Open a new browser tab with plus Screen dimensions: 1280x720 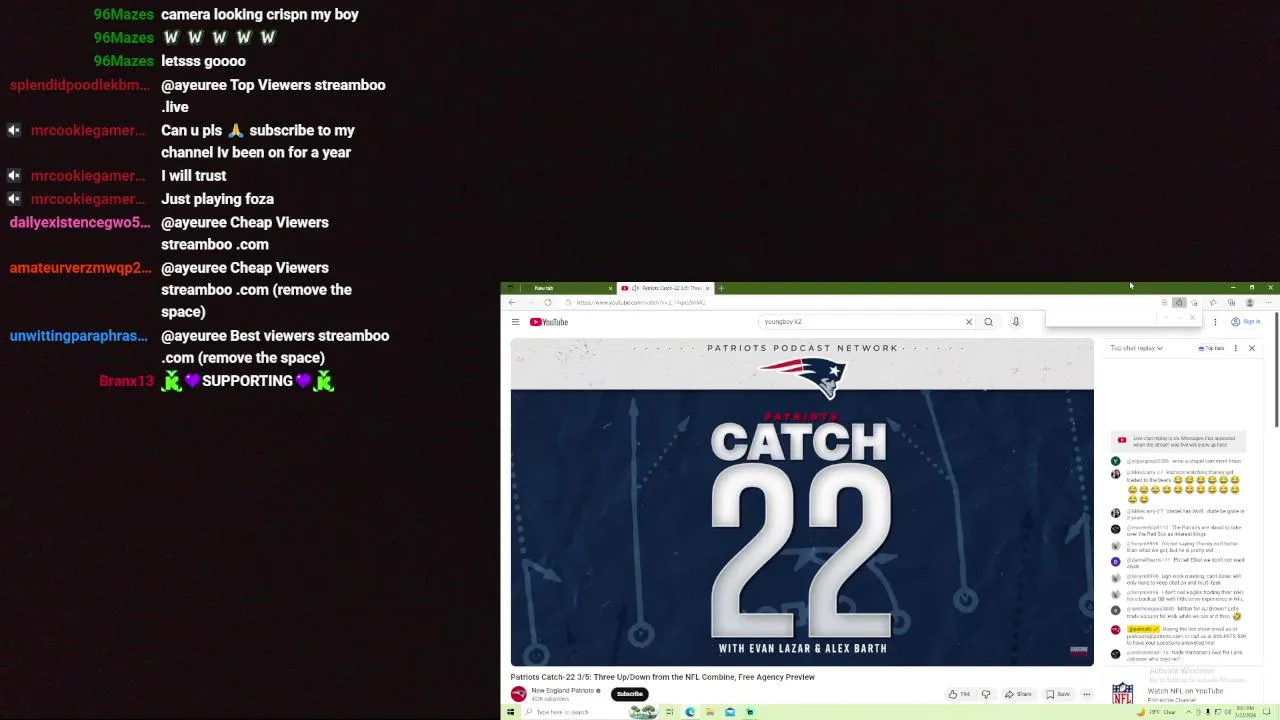click(x=721, y=288)
